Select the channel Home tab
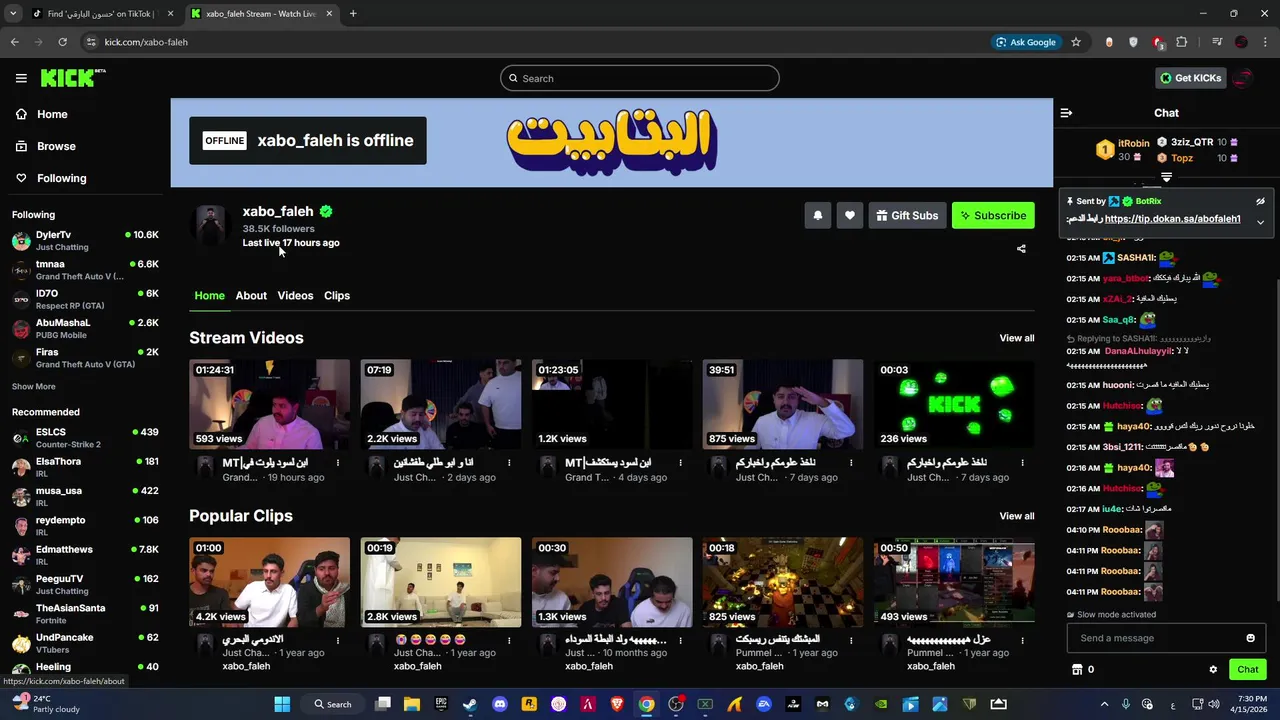Viewport: 1280px width, 720px height. tap(209, 295)
